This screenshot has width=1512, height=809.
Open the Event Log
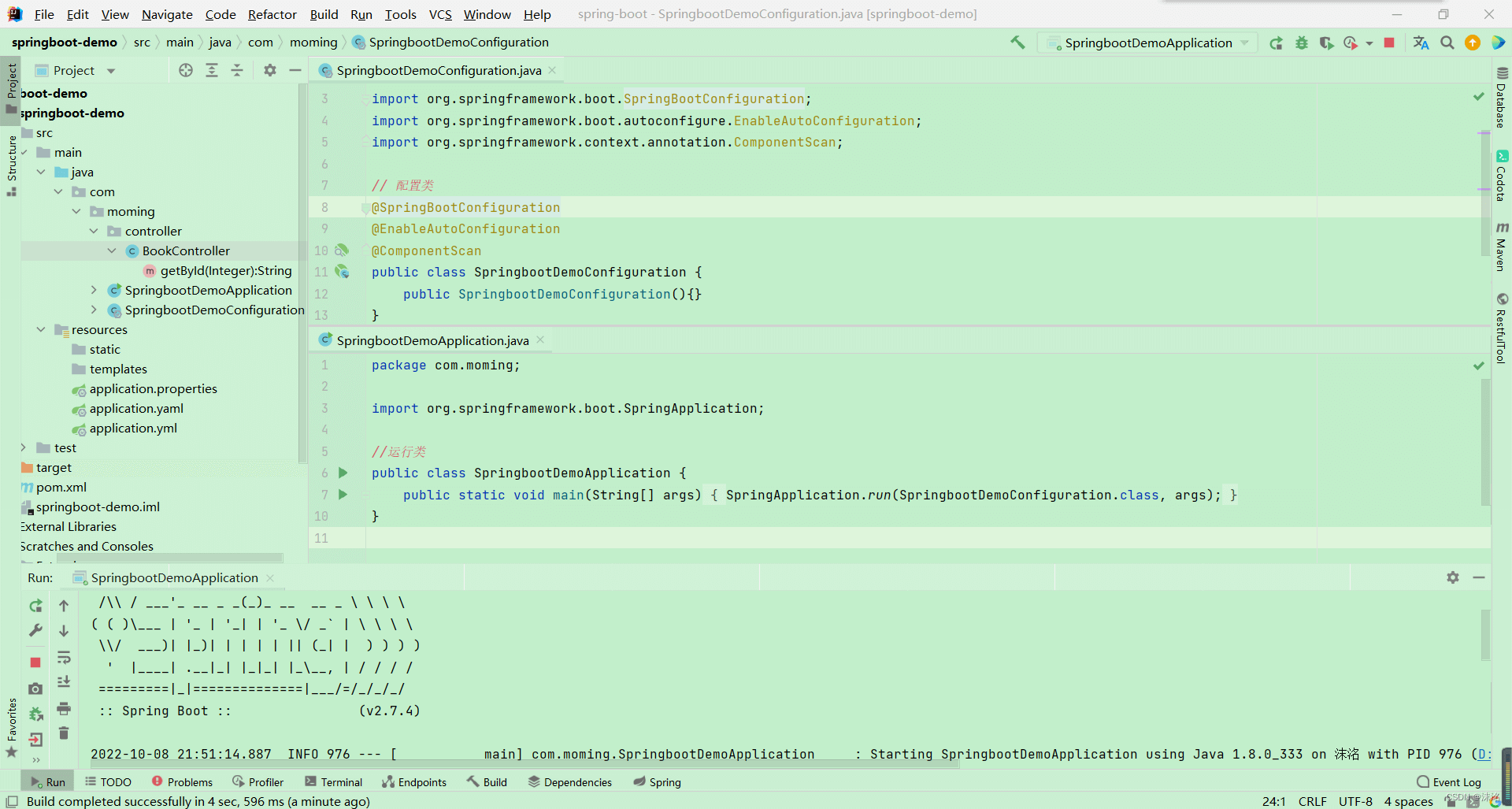pyautogui.click(x=1448, y=782)
